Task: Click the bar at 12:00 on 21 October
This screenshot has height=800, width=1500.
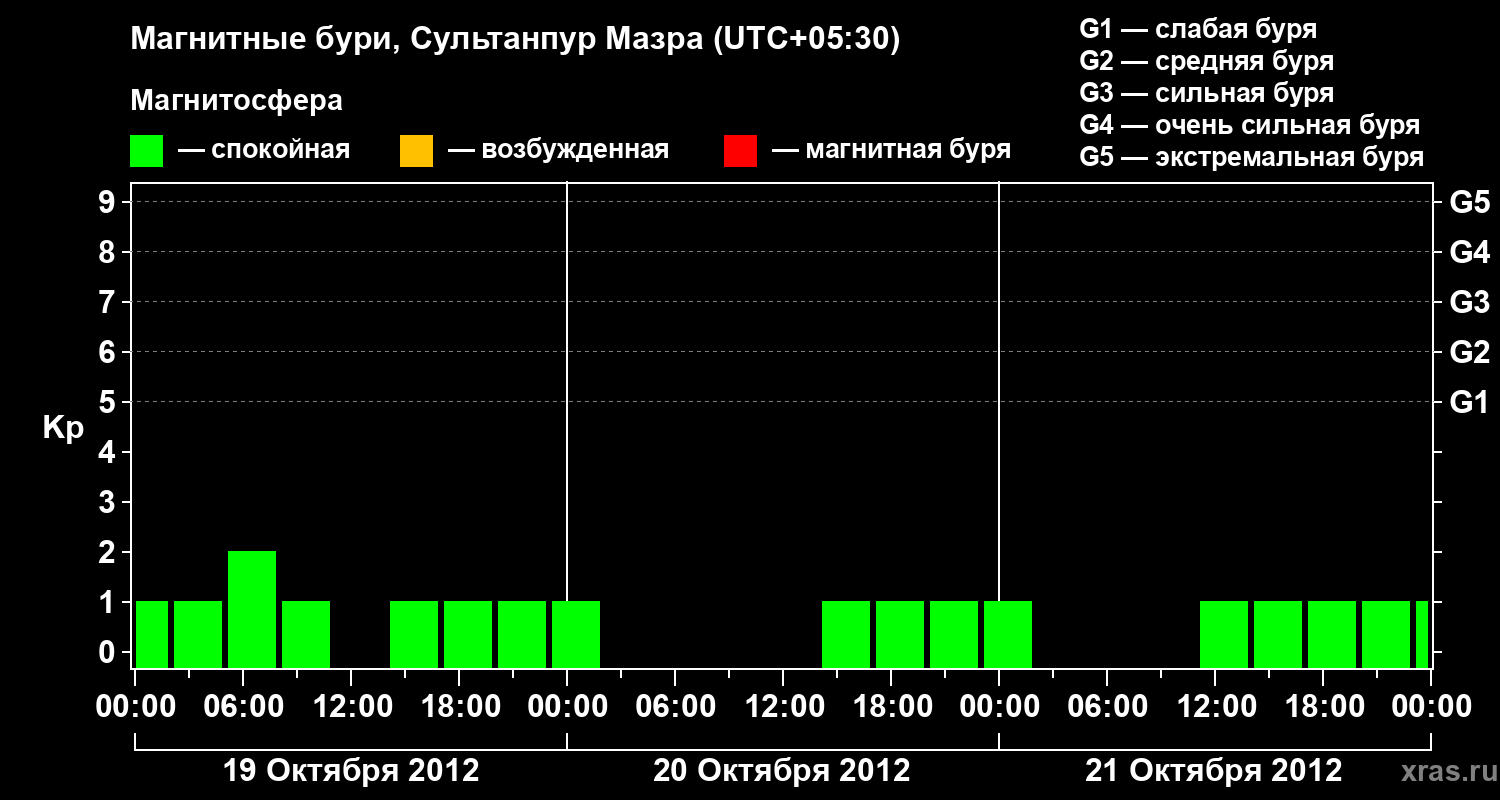Action: (1224, 634)
